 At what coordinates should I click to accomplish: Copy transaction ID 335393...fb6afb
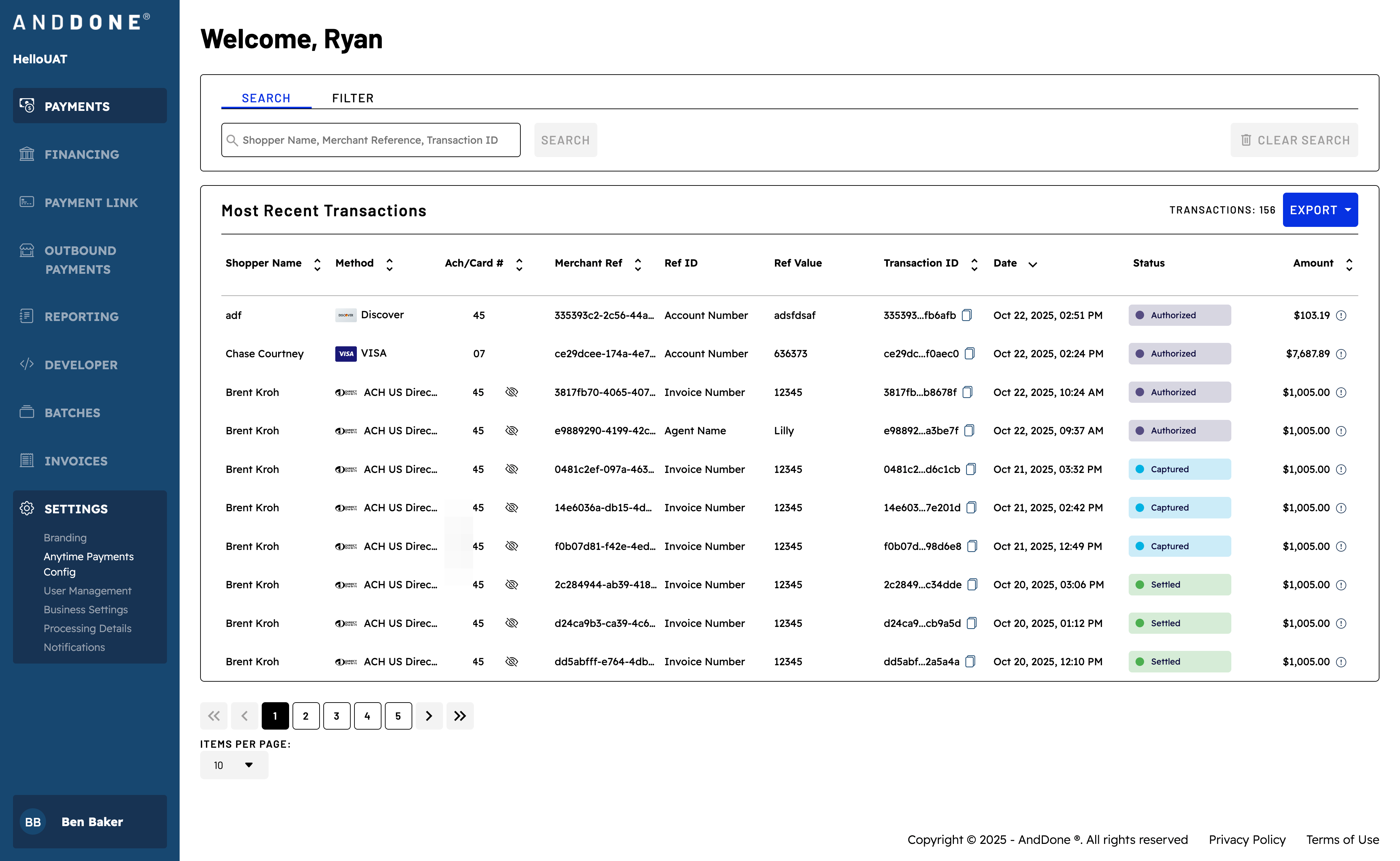pos(967,315)
